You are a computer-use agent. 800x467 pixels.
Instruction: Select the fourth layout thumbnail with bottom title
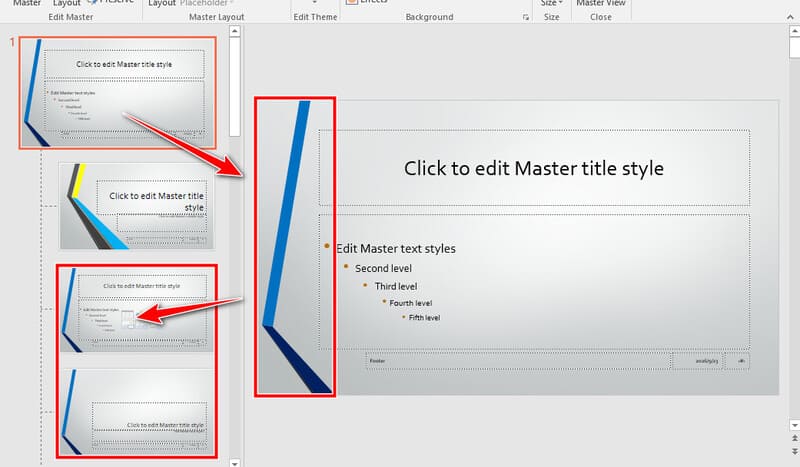(x=136, y=412)
